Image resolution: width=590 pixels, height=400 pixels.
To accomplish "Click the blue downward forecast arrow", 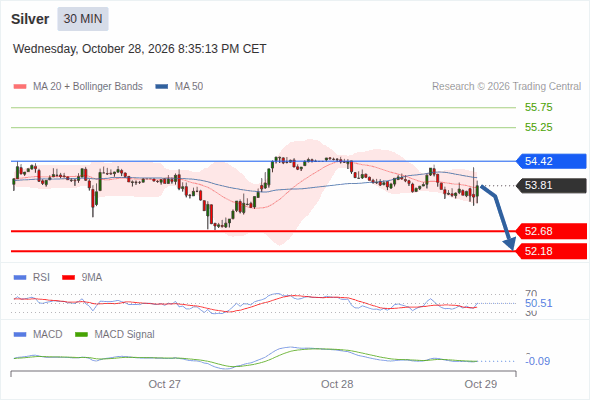I will click(x=499, y=217).
